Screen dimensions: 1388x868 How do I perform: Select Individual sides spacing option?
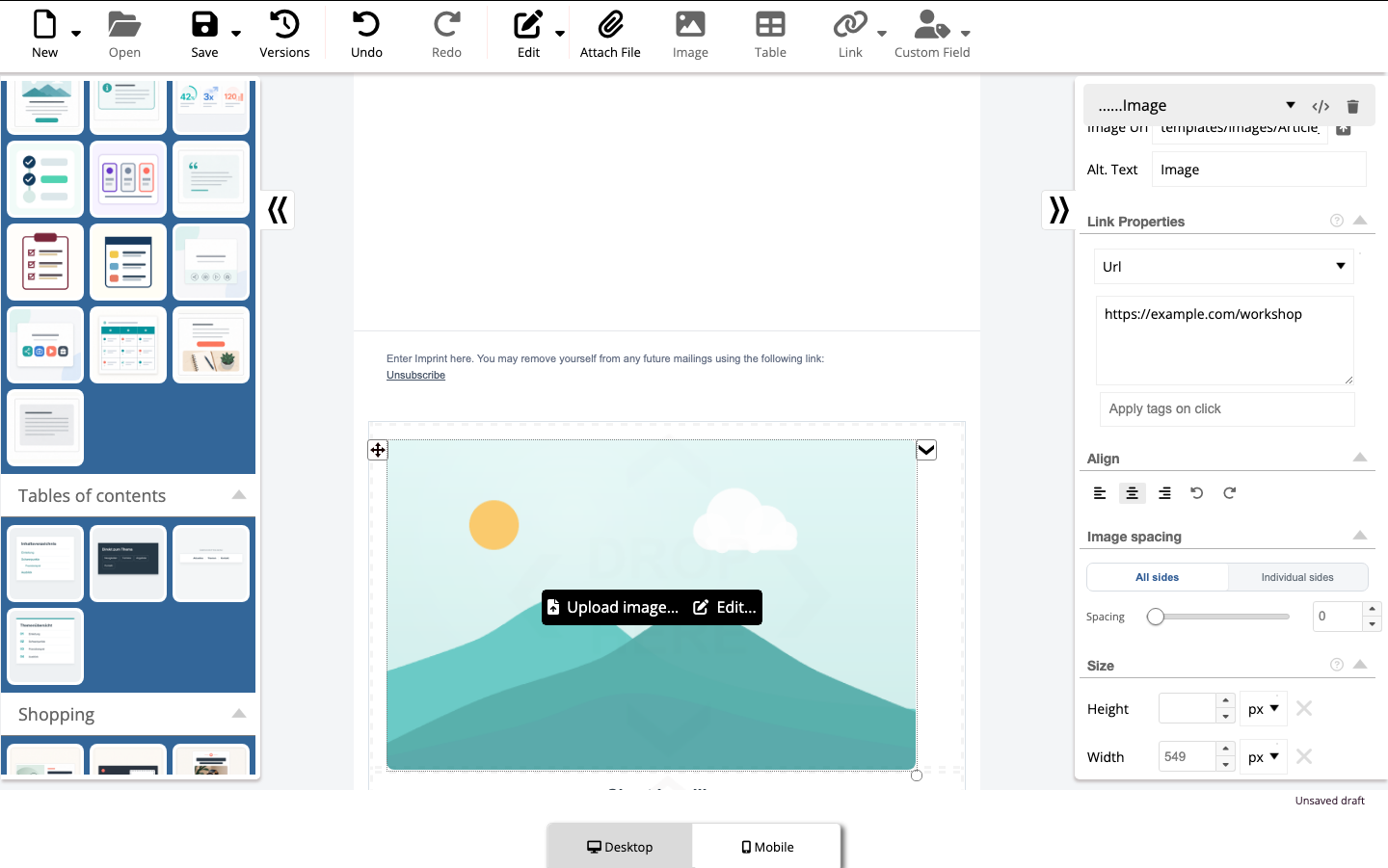point(1297,577)
